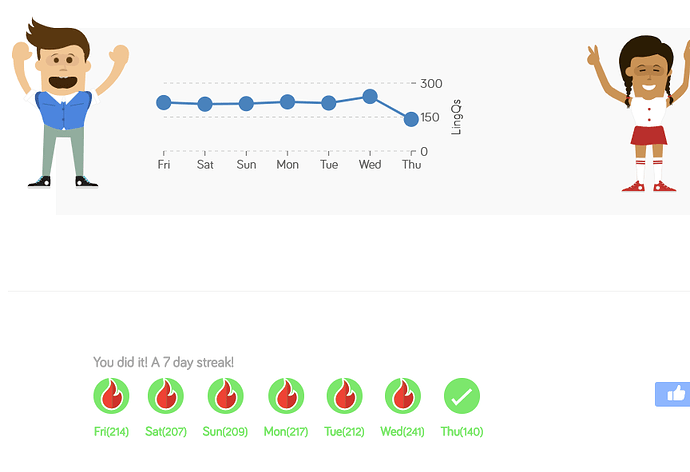Select the Mon data point on the chart
The width and height of the screenshot is (690, 472).
(x=287, y=102)
